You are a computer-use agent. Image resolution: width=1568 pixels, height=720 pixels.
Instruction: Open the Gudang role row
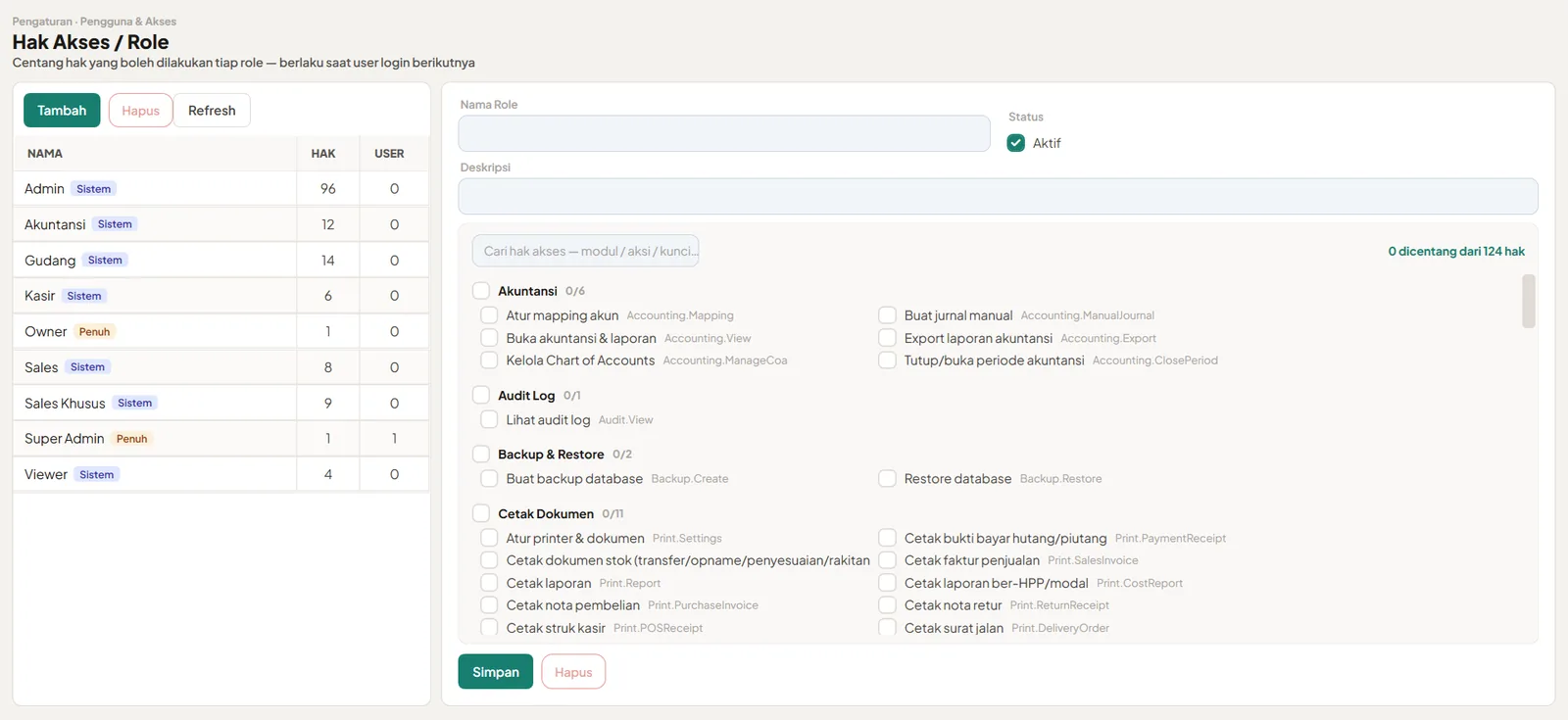point(221,261)
